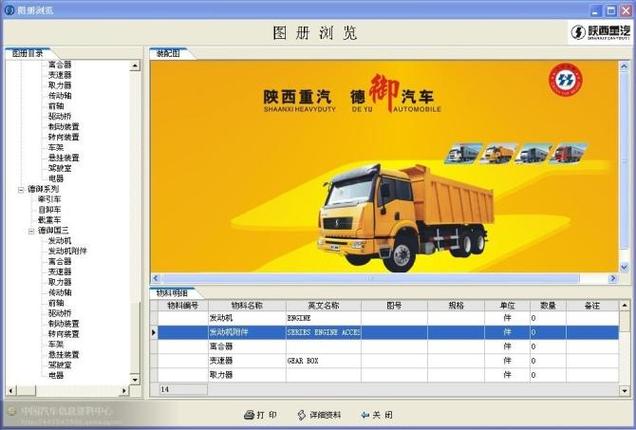Switch to the 图册目录 tab
The height and width of the screenshot is (430, 636).
(28, 54)
